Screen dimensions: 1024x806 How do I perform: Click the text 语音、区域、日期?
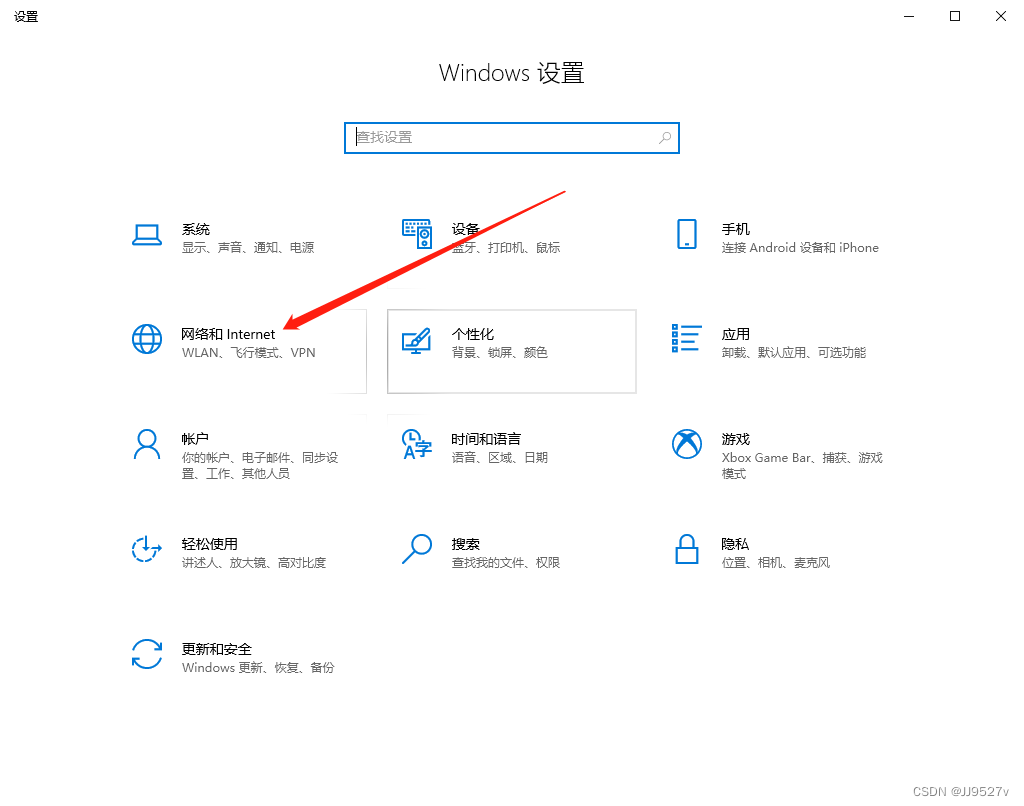[x=500, y=458]
